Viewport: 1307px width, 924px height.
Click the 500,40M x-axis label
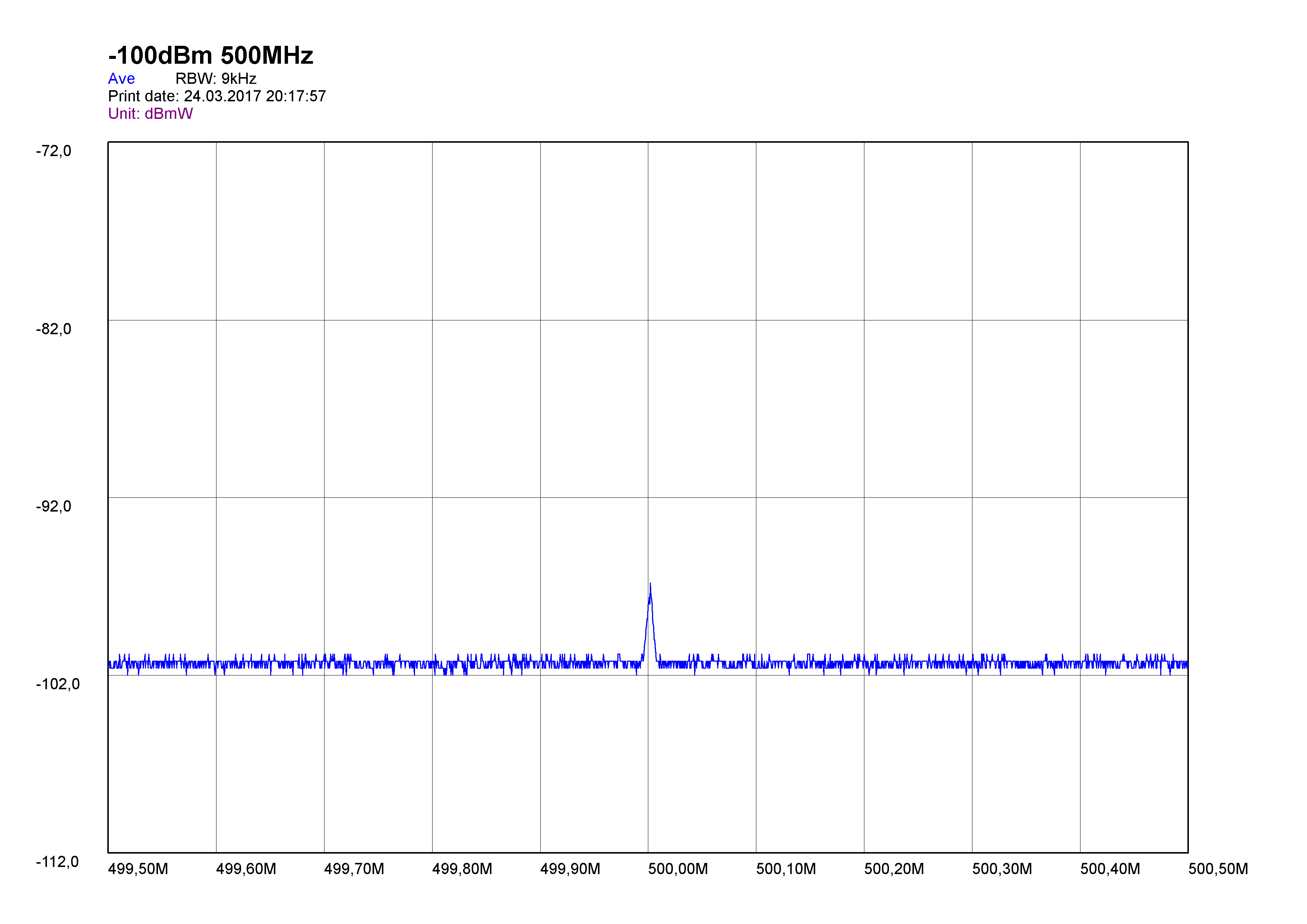(1110, 869)
